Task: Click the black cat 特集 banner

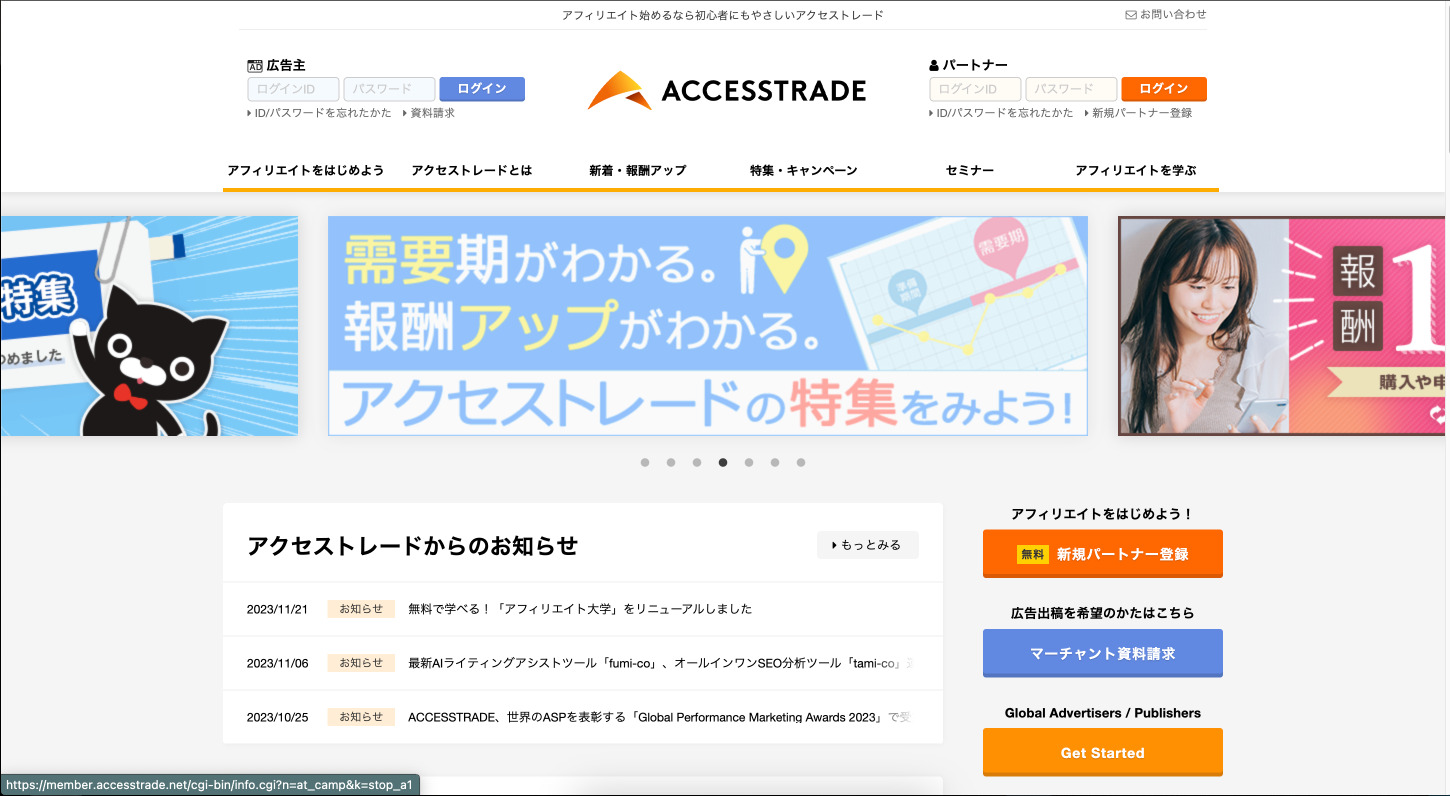Action: 149,326
